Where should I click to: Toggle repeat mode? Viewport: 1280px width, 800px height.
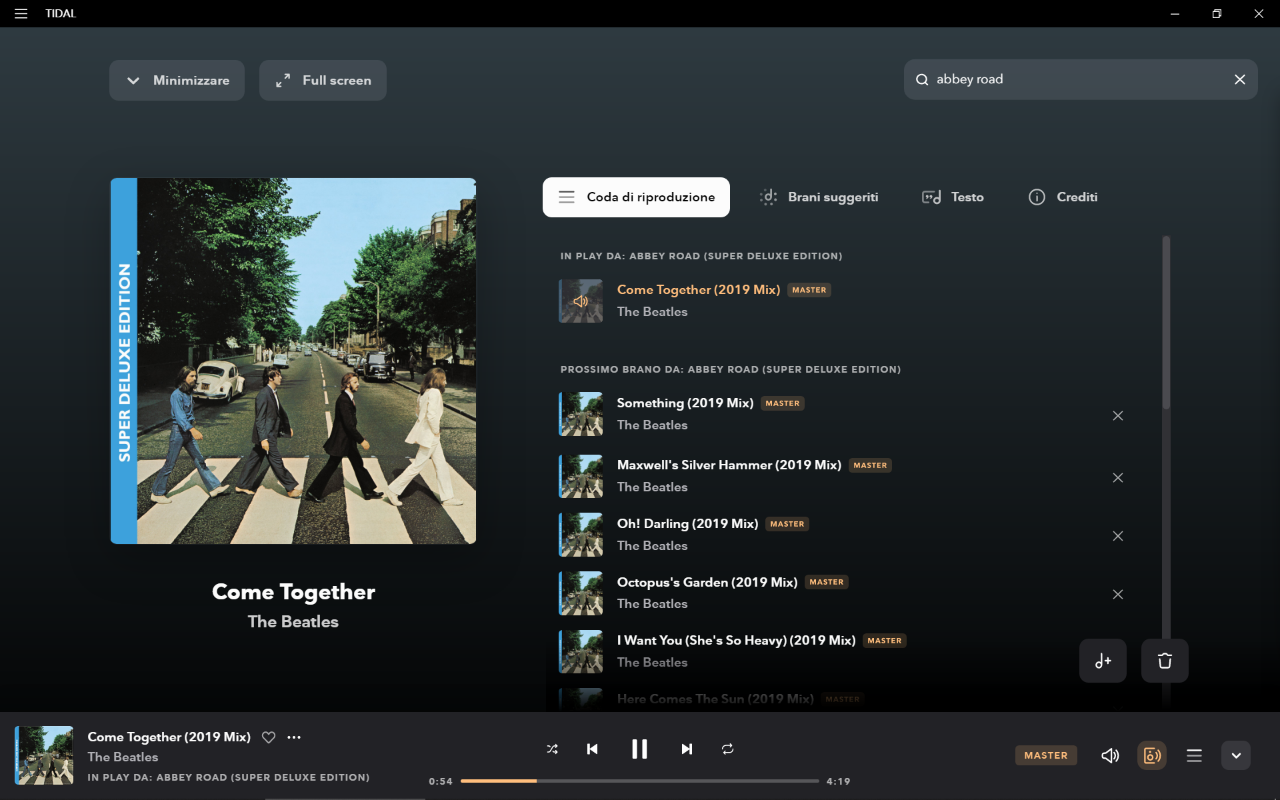click(x=728, y=749)
